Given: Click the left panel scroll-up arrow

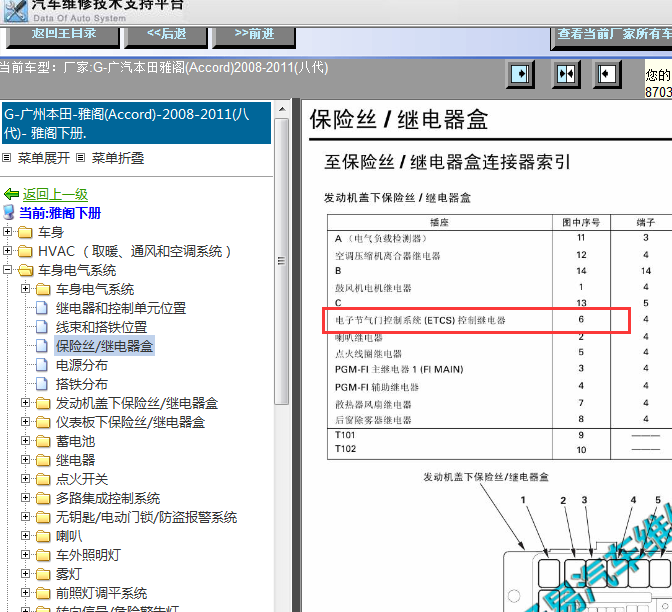Looking at the screenshot, I should pos(282,109).
